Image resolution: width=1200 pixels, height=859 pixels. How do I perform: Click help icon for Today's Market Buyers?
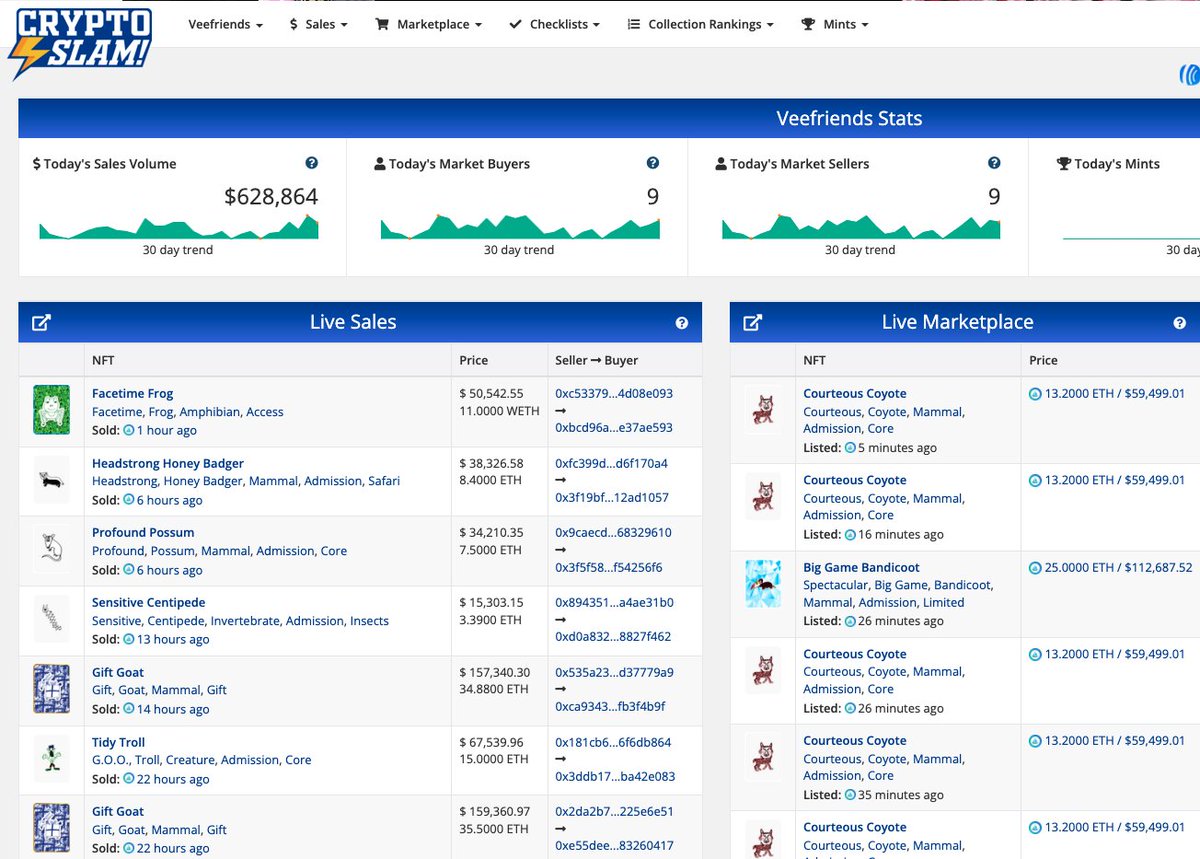[653, 163]
